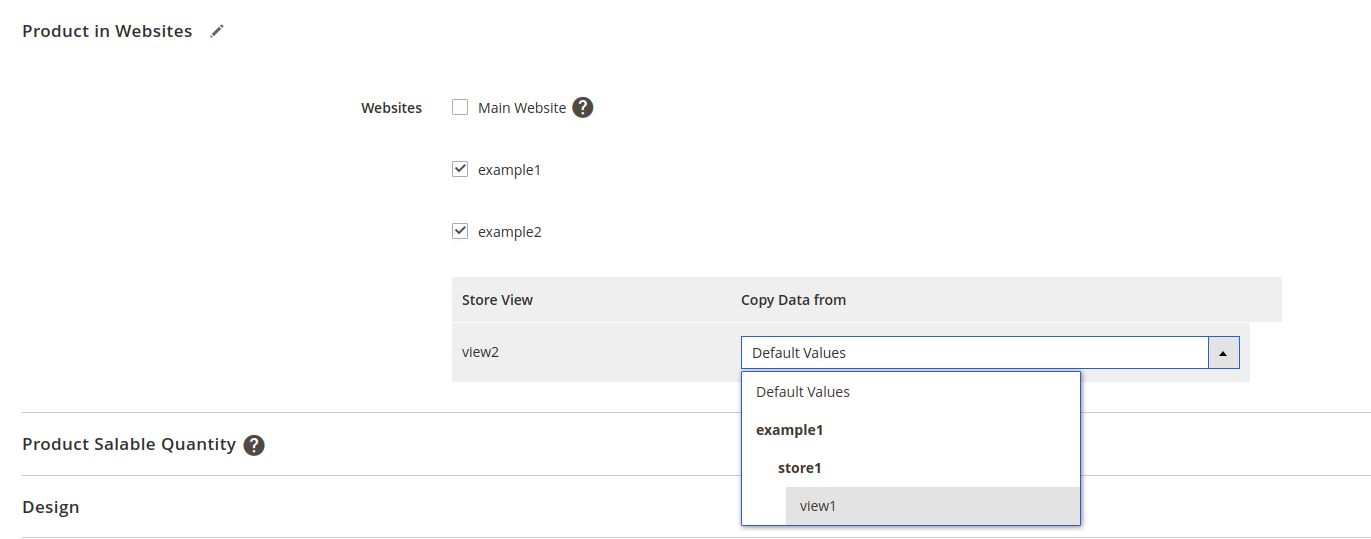The height and width of the screenshot is (539, 1371).
Task: Uncheck the example1 website checkbox
Action: coord(460,170)
